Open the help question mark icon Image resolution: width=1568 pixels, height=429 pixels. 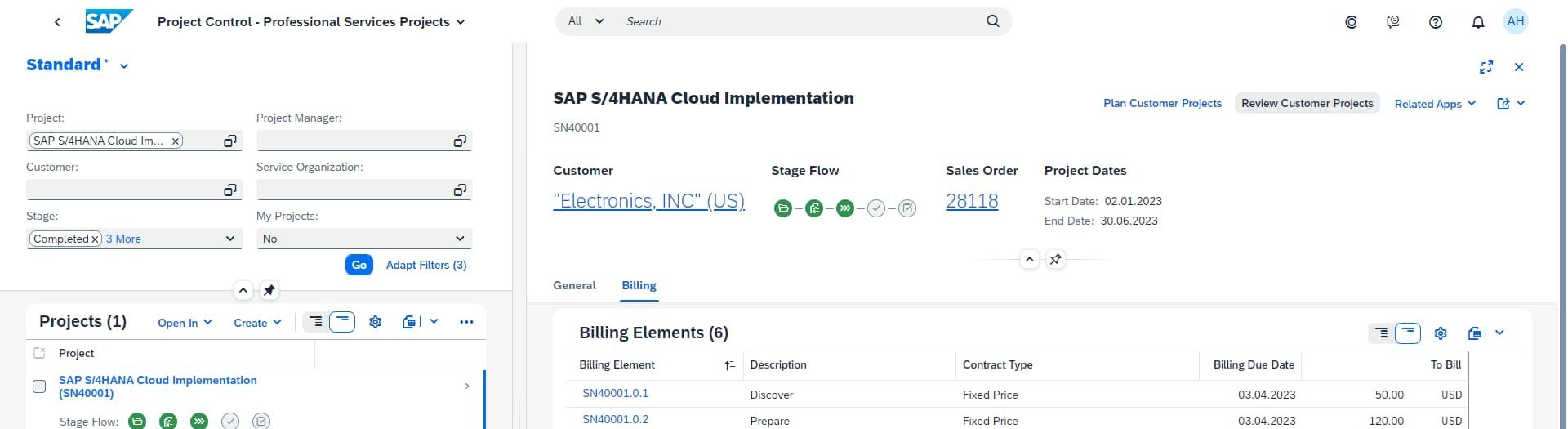click(x=1435, y=22)
